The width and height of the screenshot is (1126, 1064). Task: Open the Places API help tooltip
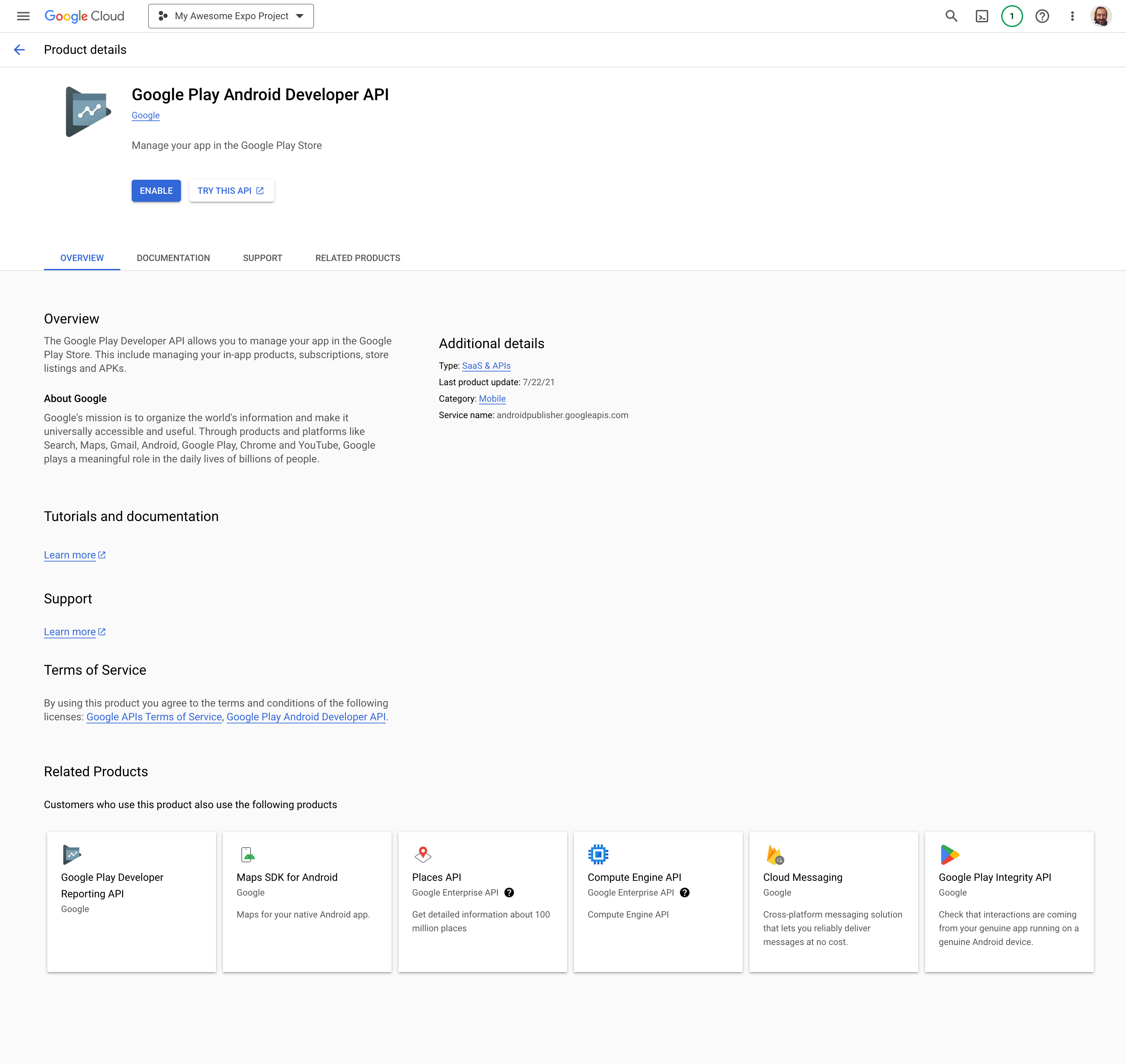click(x=509, y=892)
